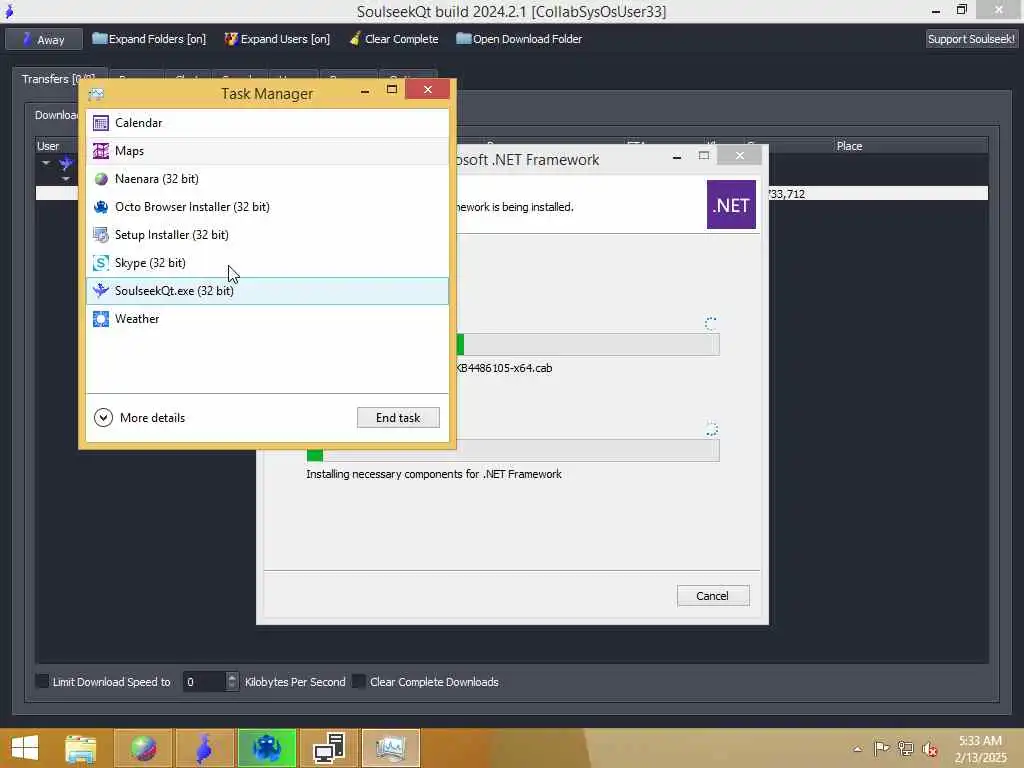
Task: Adjust the download speed spinner arrows
Action: 232,682
